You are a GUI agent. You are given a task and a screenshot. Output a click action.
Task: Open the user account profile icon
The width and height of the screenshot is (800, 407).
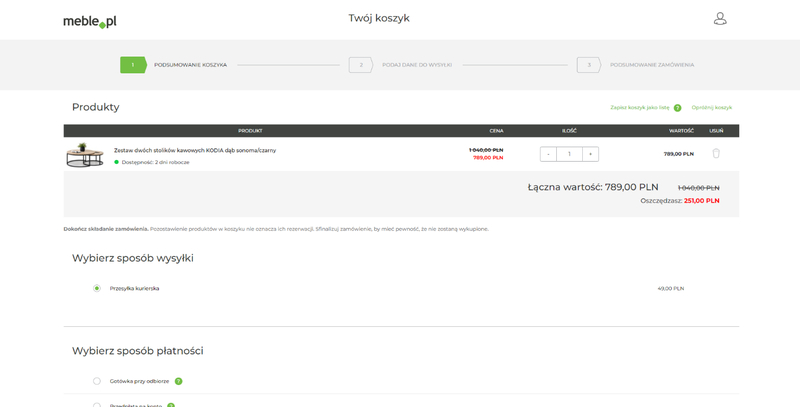point(719,19)
